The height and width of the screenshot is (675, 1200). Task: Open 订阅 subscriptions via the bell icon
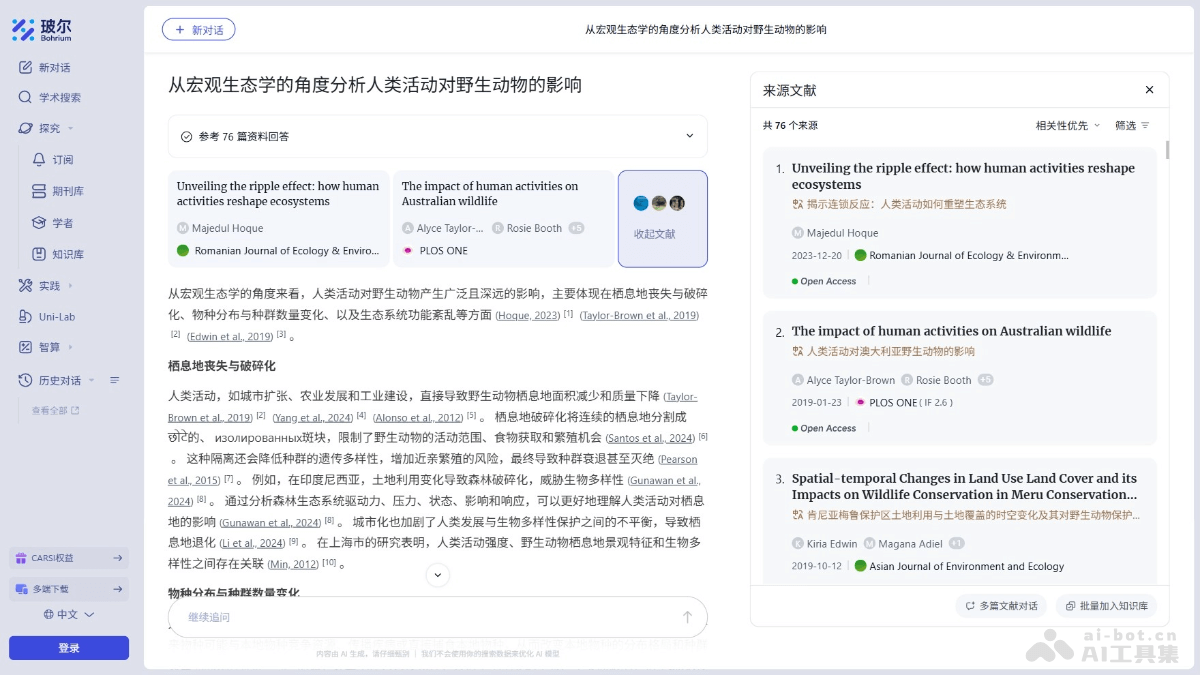46,160
